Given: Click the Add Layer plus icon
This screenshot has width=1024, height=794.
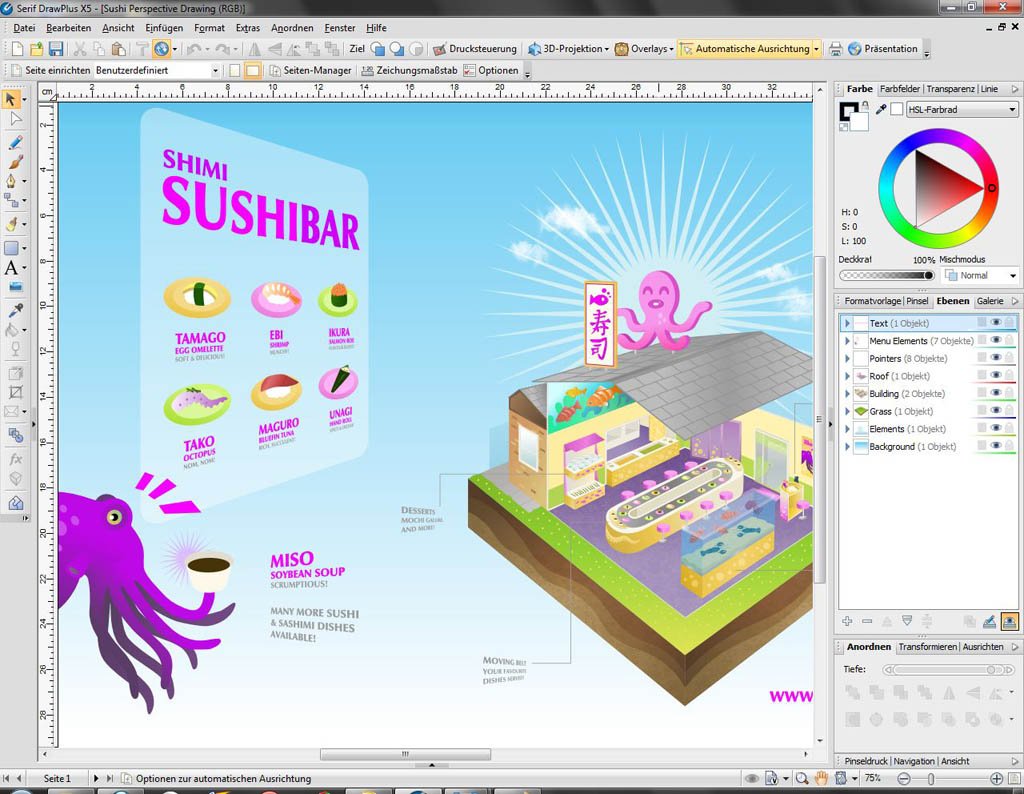Looking at the screenshot, I should pyautogui.click(x=847, y=621).
